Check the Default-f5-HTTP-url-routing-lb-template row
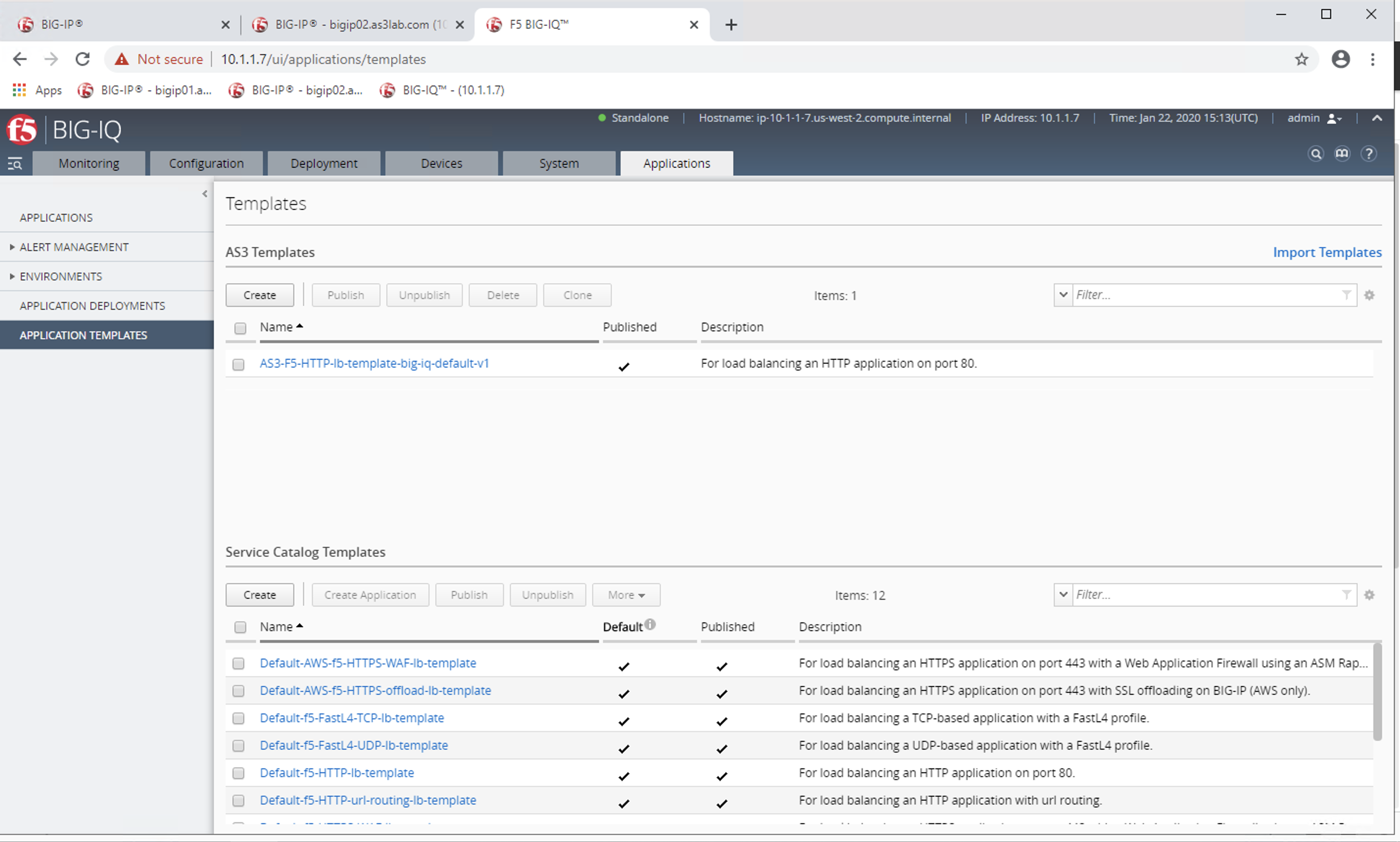1400x842 pixels. click(x=238, y=800)
